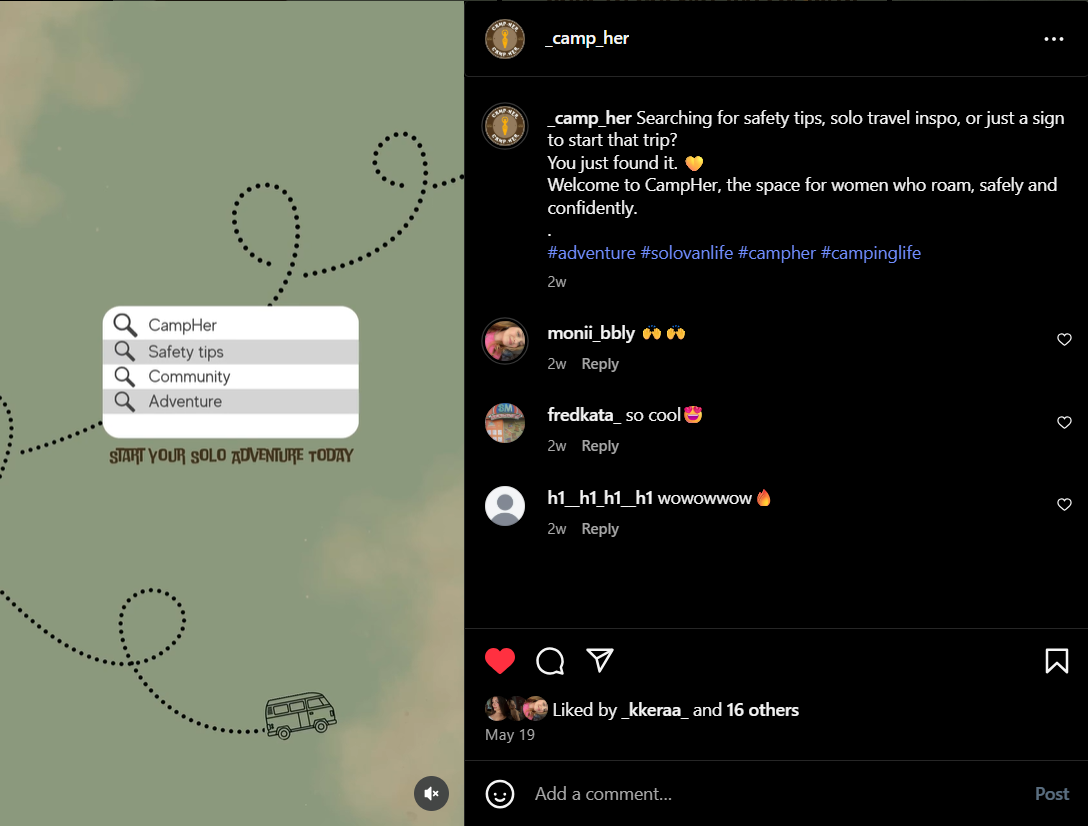1088x826 pixels.
Task: Like monii_bbly's comment
Action: point(1064,339)
